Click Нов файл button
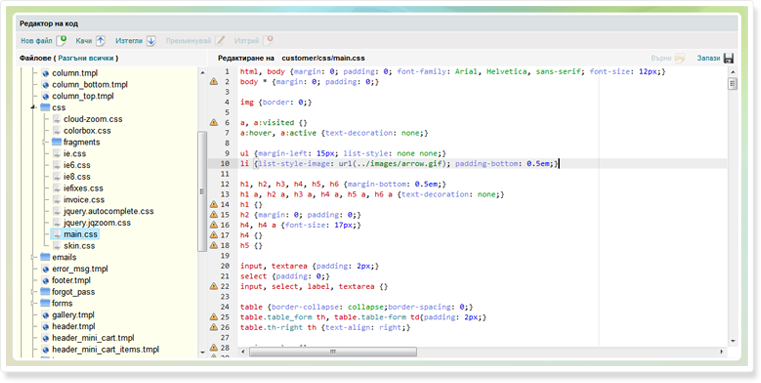Viewport: 761px width, 383px height. click(43, 41)
